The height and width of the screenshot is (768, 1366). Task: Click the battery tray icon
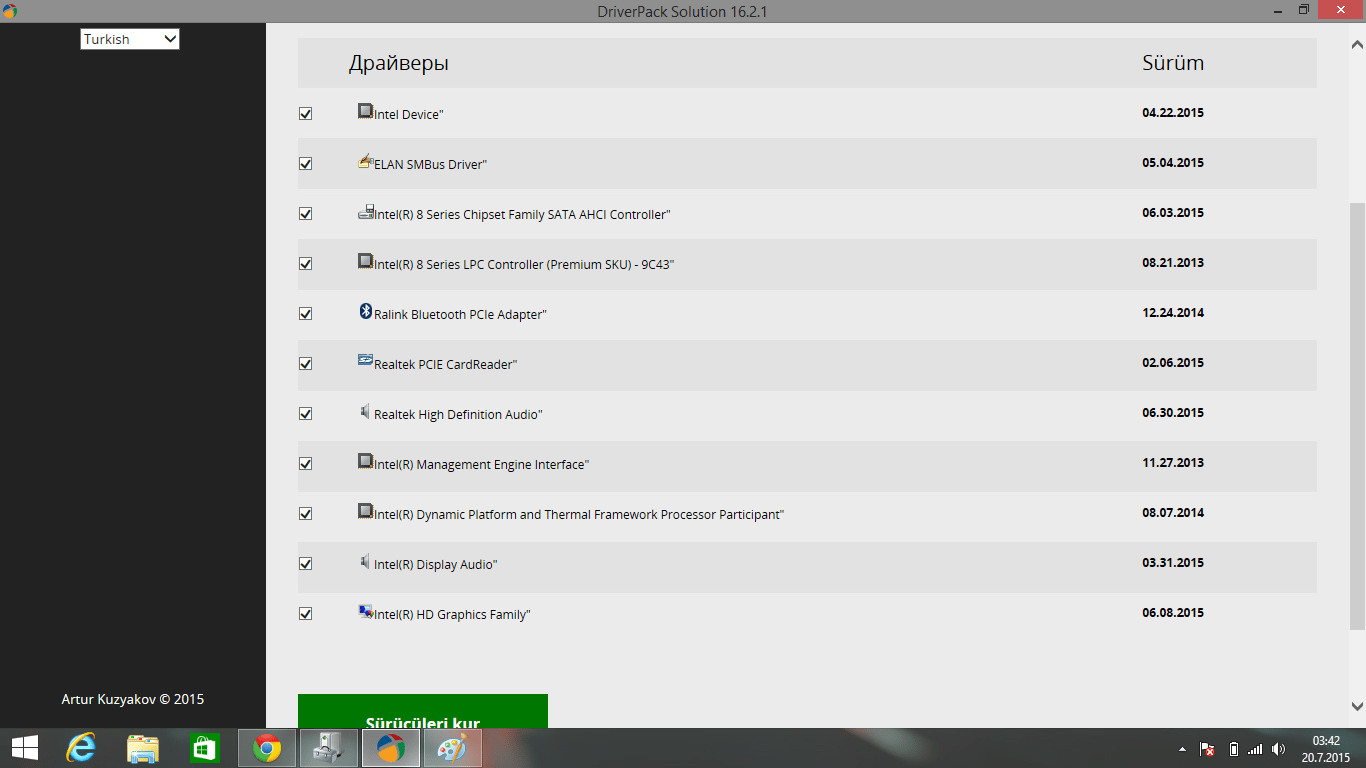pyautogui.click(x=1233, y=749)
